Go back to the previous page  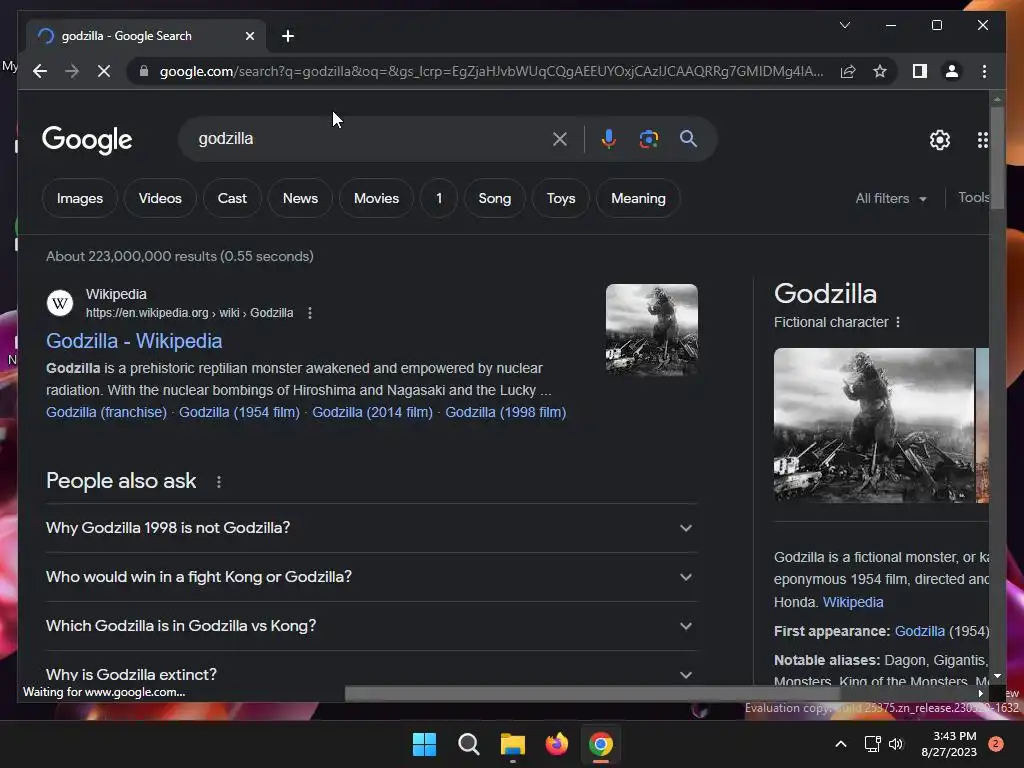tap(40, 71)
